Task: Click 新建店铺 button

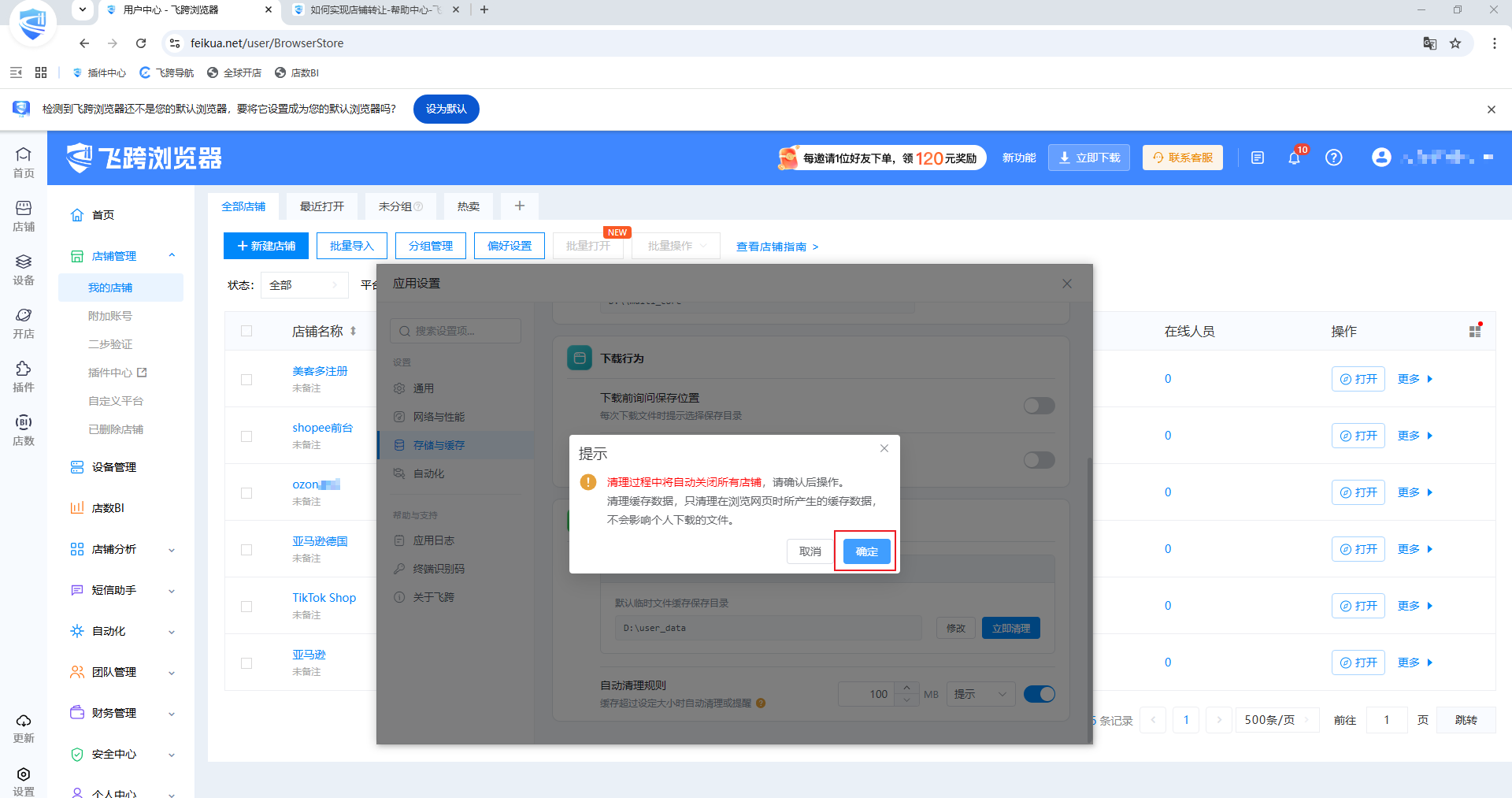Action: point(266,246)
